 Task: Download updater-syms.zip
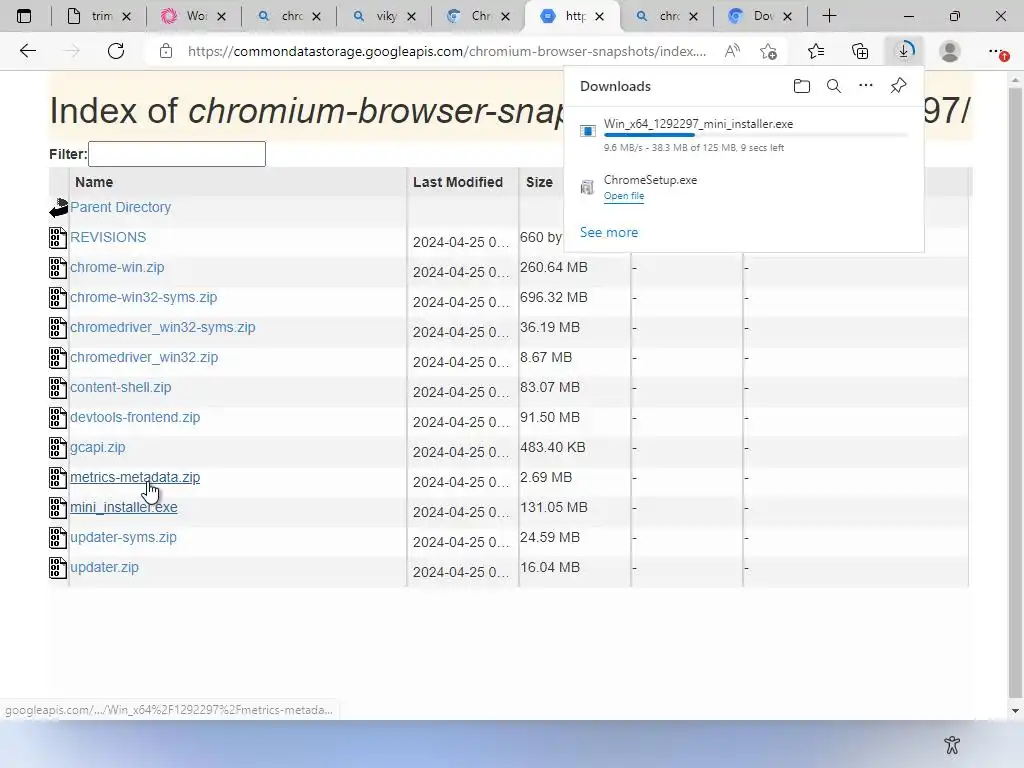pos(123,537)
